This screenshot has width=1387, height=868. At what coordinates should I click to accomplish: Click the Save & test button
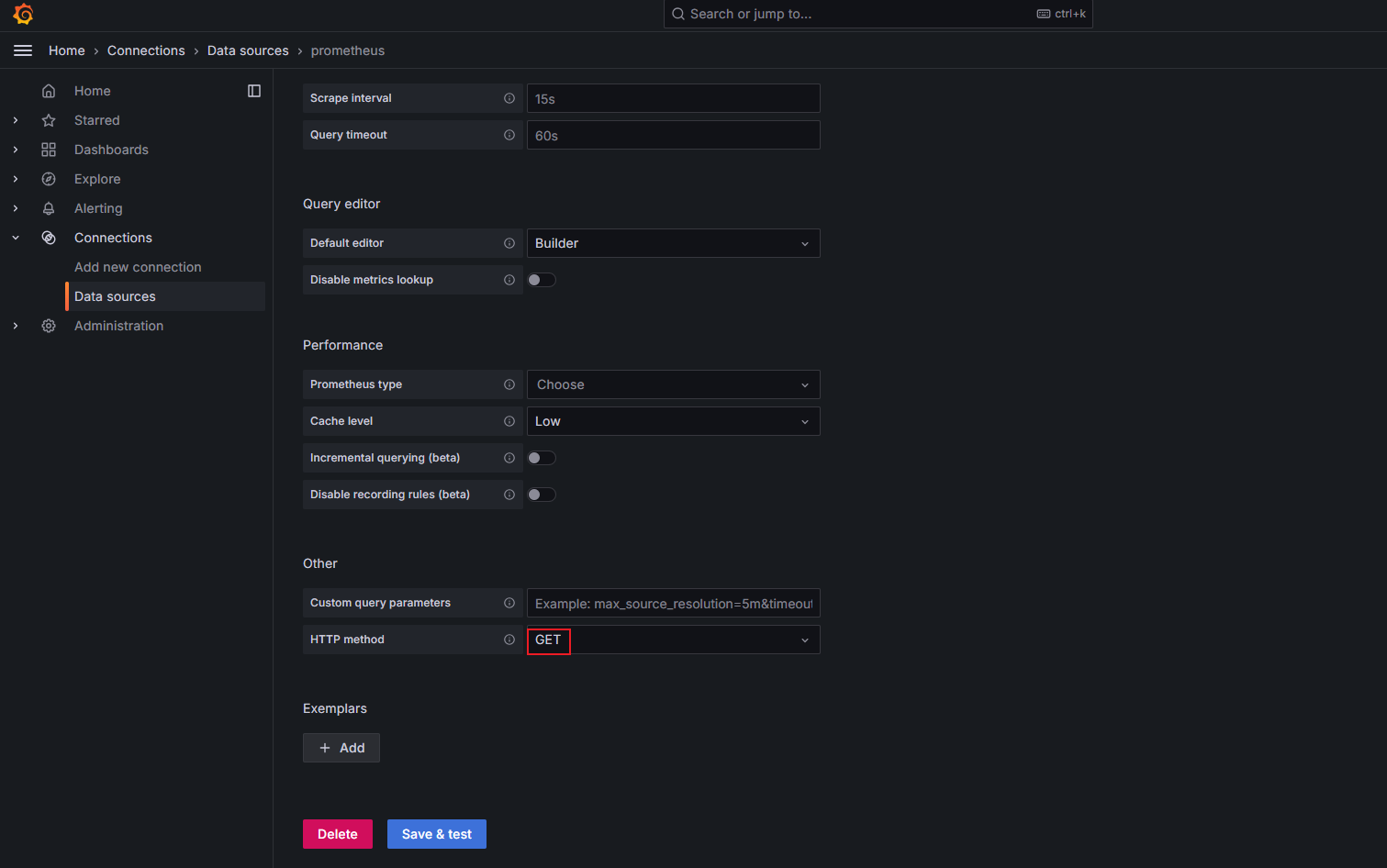click(436, 834)
